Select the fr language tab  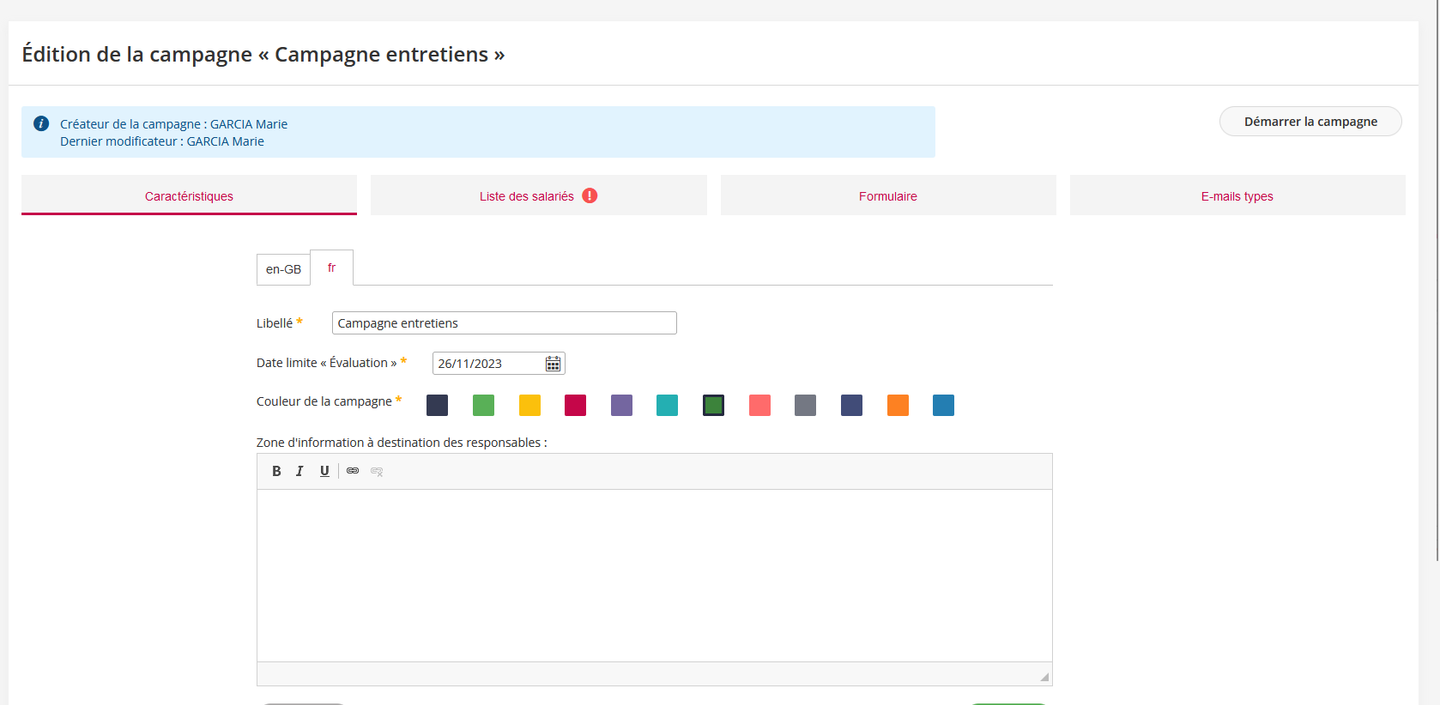[332, 268]
